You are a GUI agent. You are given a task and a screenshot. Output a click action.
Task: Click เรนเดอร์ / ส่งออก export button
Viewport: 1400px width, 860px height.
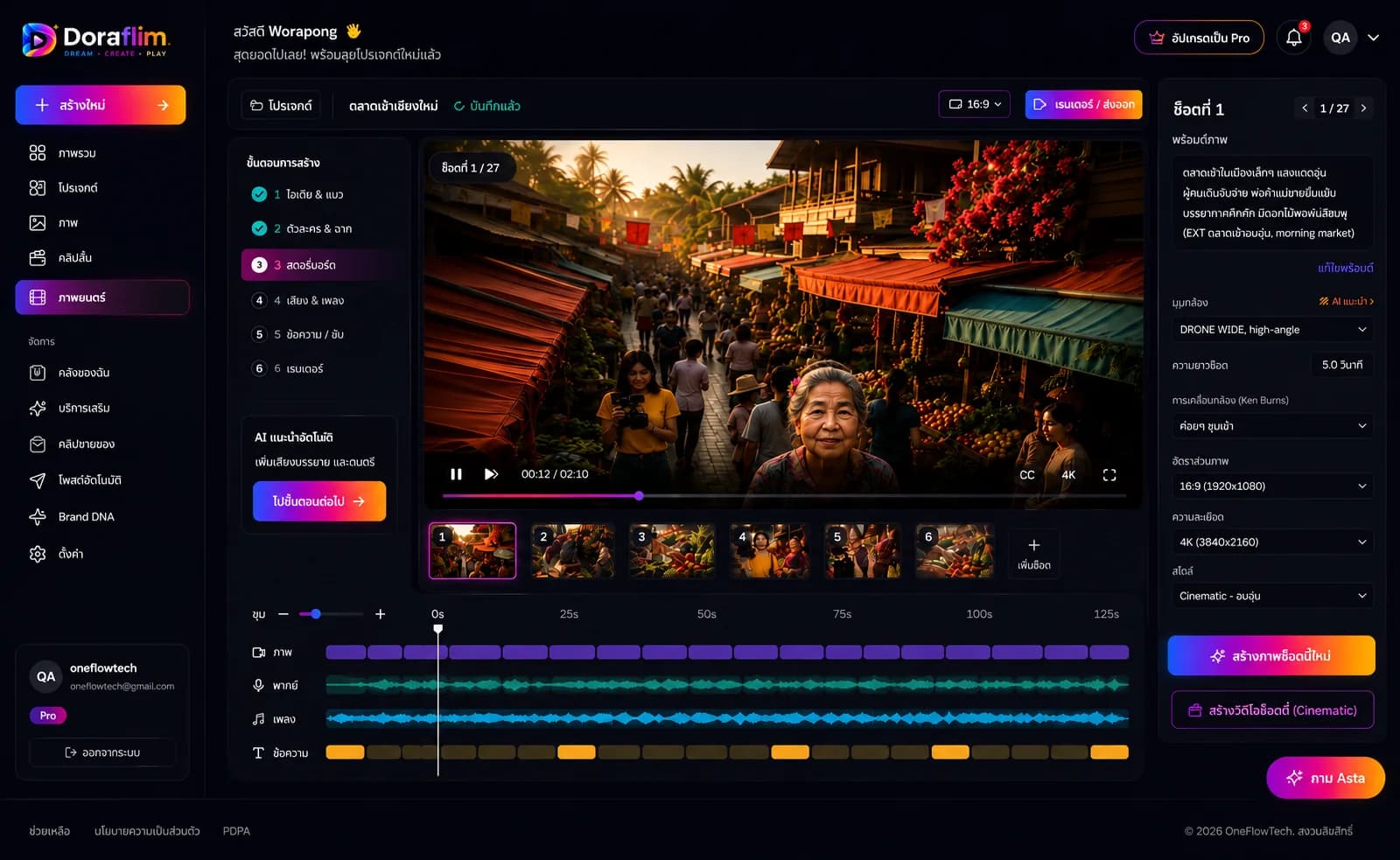coord(1083,104)
